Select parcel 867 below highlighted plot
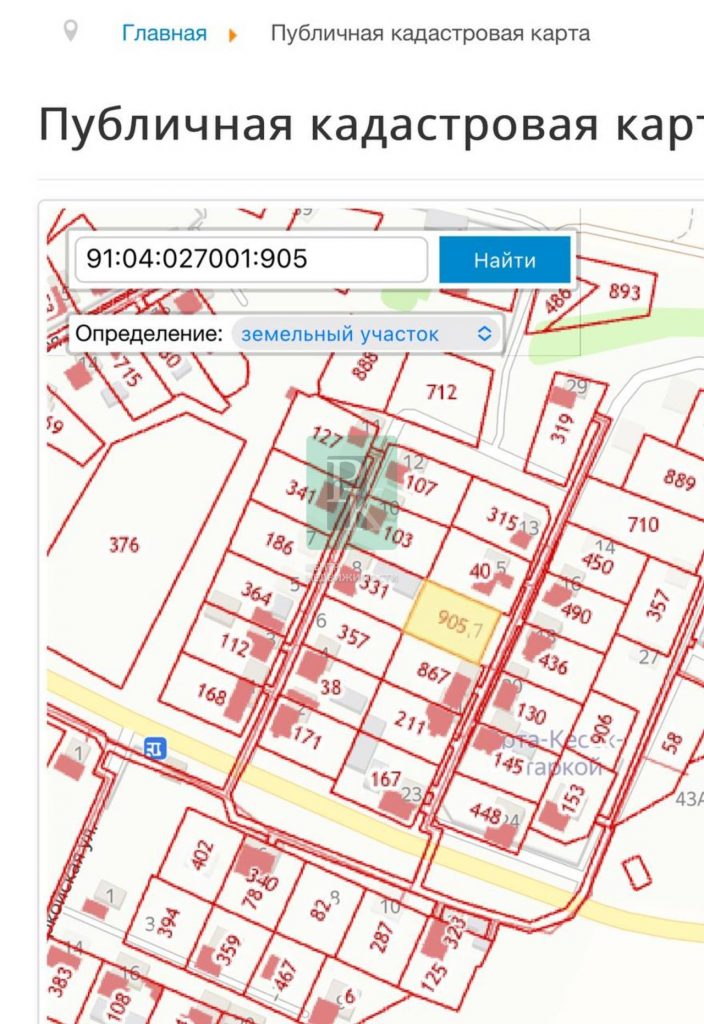The width and height of the screenshot is (704, 1024). click(x=433, y=672)
